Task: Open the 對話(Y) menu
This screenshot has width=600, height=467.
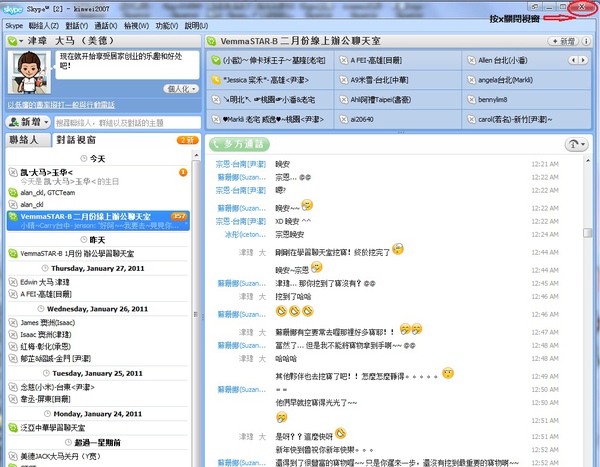Action: tap(77, 26)
